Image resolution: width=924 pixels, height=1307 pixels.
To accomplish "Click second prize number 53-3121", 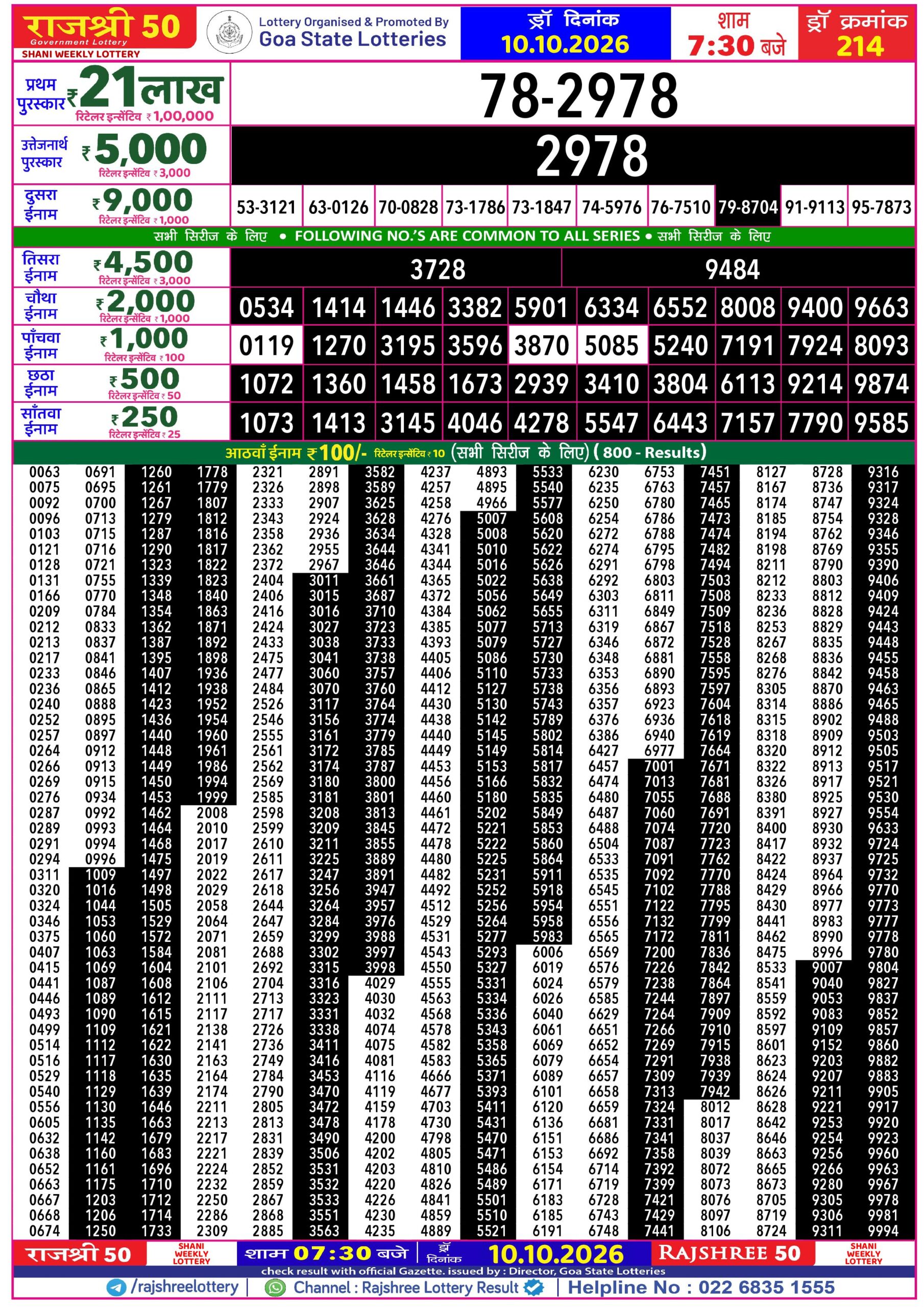I will (x=266, y=207).
